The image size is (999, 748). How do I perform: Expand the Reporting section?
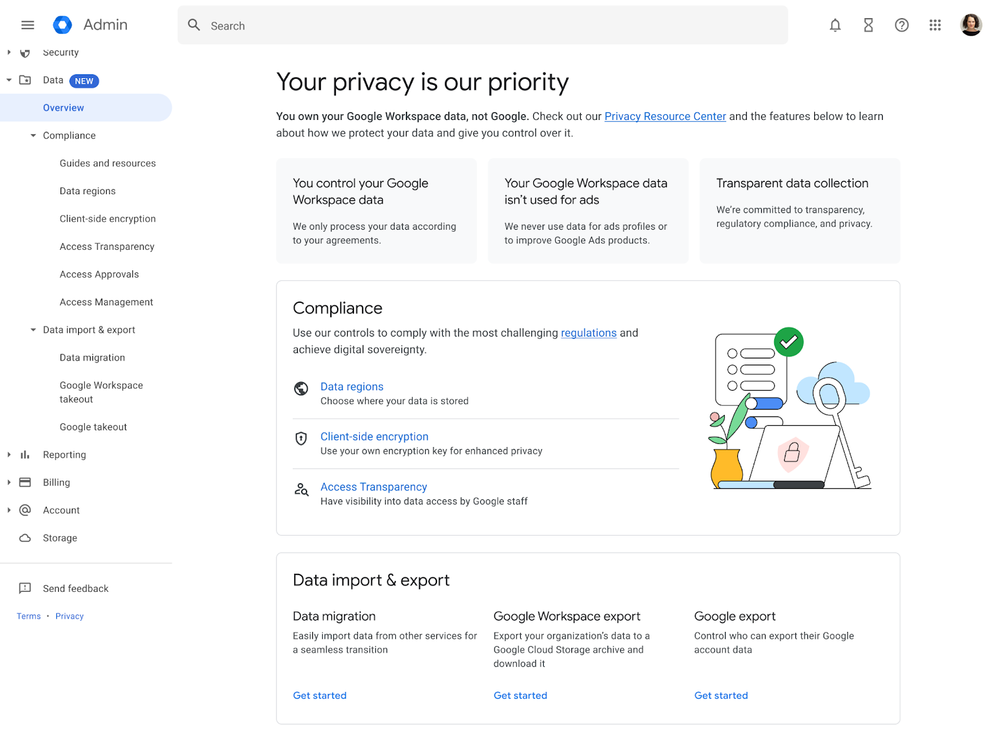9,455
